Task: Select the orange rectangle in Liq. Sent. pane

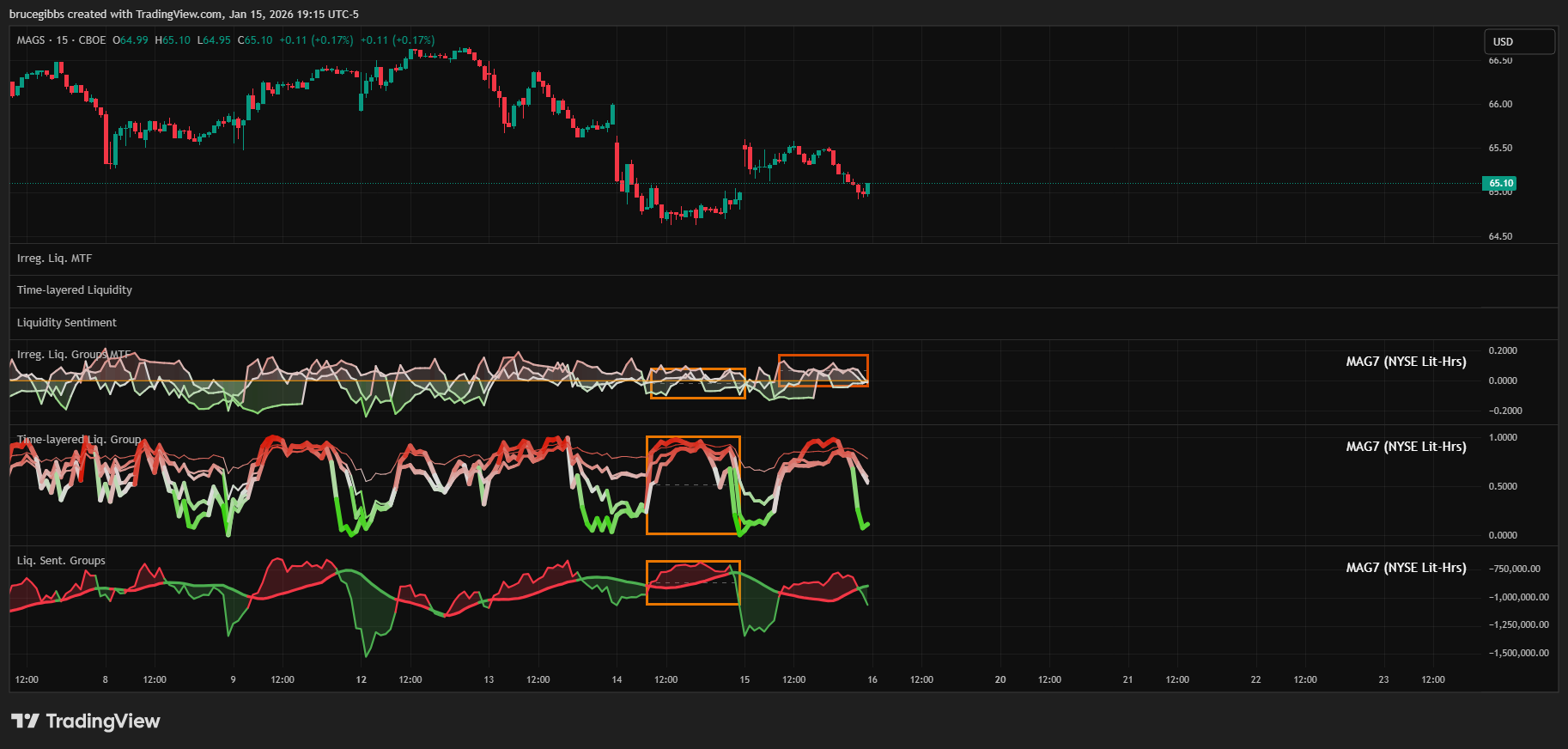Action: pos(693,562)
